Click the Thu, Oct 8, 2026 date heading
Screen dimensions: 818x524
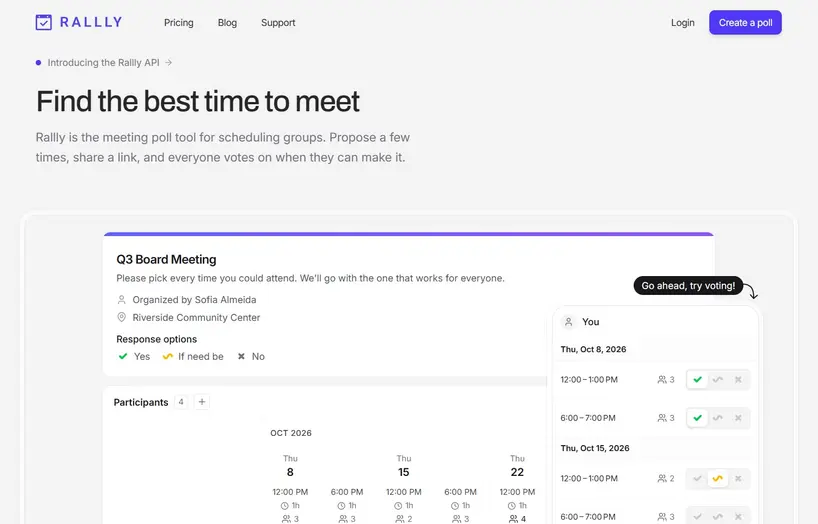pos(593,349)
